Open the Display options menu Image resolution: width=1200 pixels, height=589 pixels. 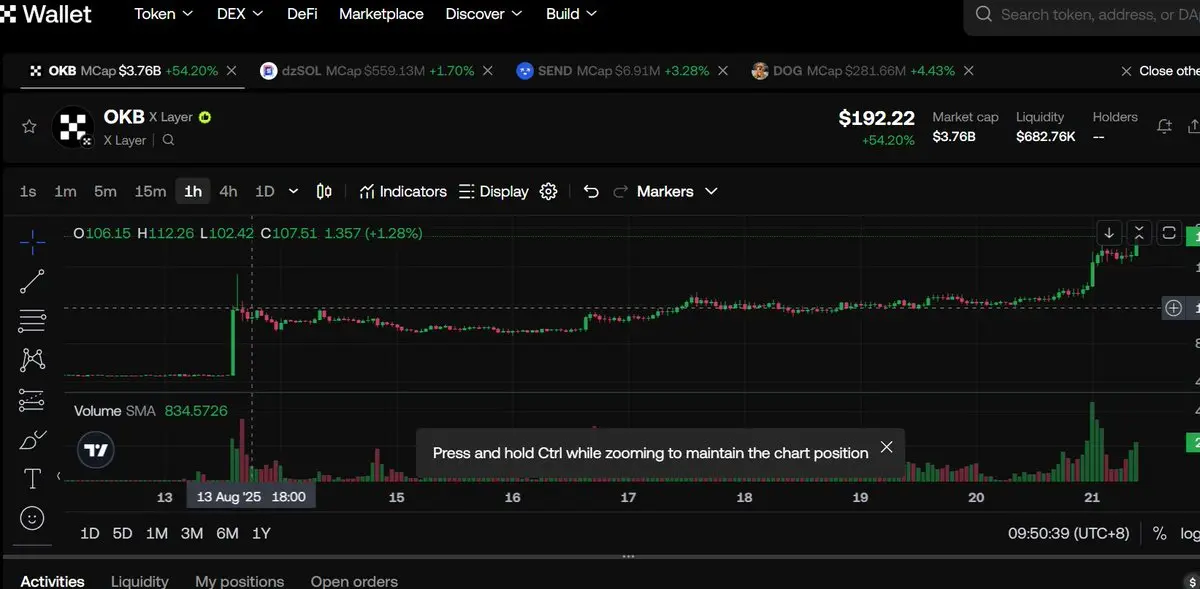pos(493,191)
